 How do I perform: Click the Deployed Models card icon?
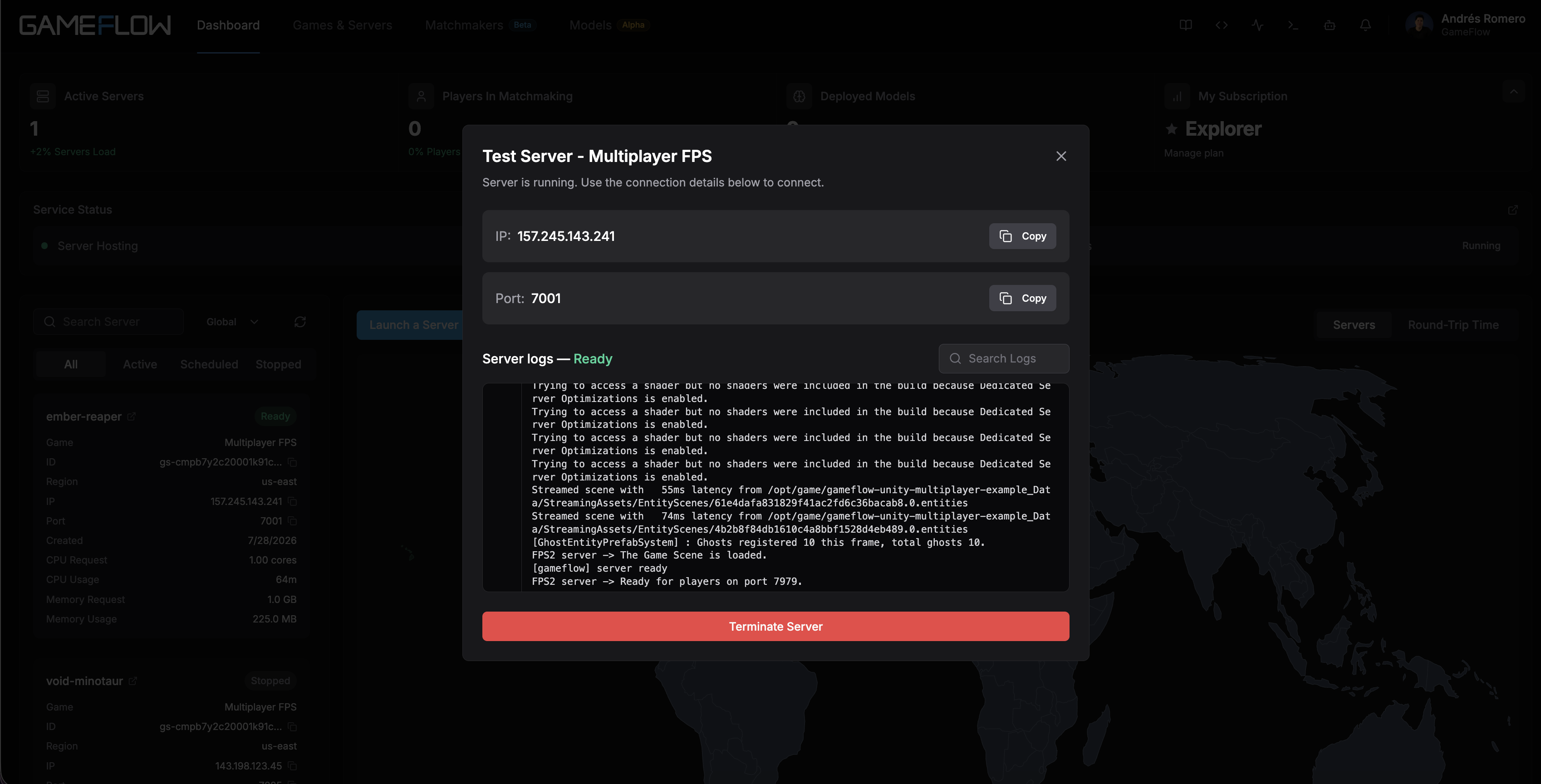(x=799, y=96)
